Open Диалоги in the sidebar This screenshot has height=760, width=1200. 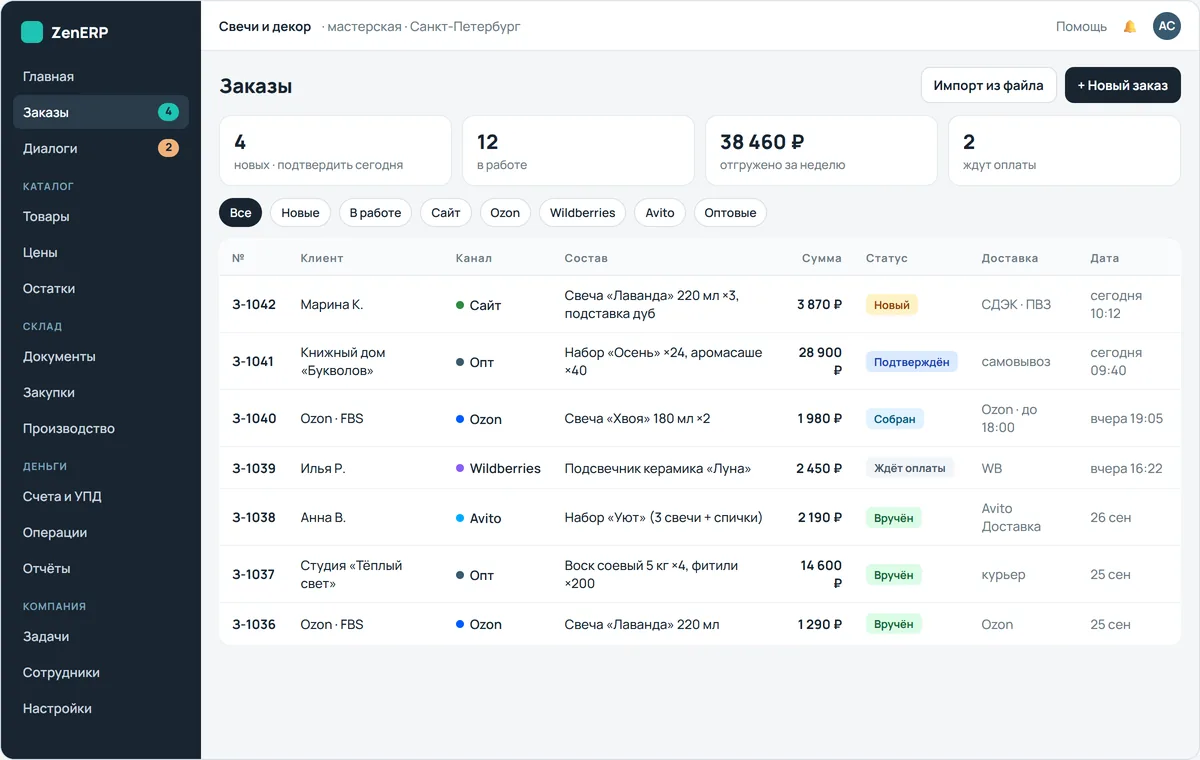100,148
